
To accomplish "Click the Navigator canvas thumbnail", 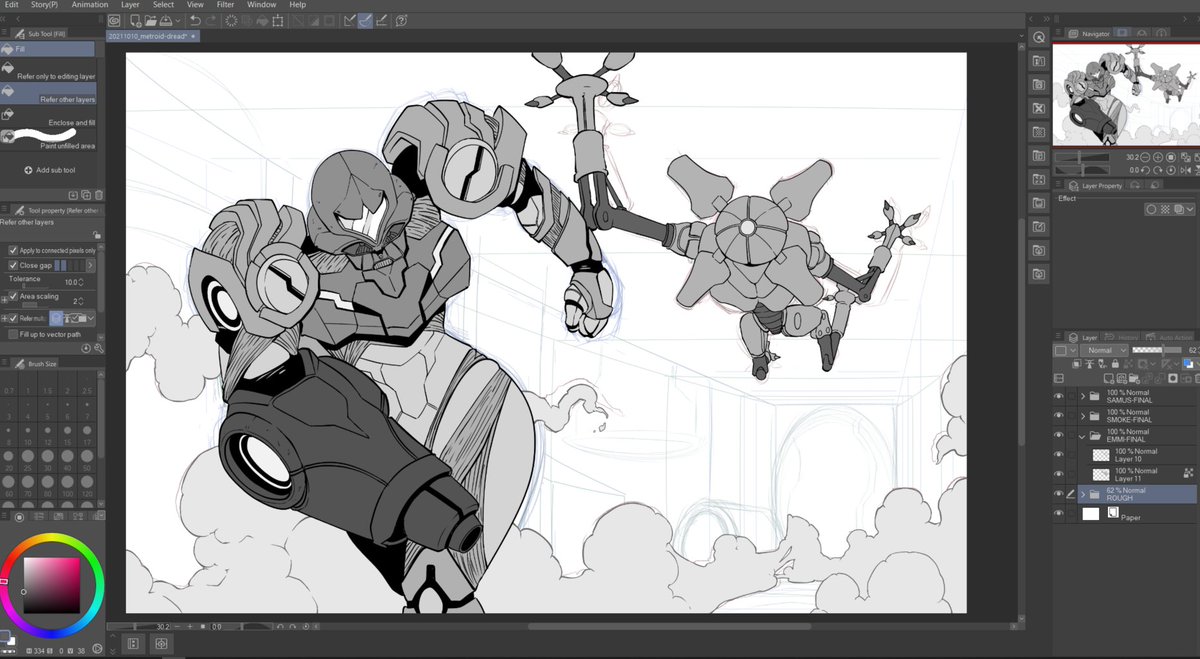I will [1126, 96].
